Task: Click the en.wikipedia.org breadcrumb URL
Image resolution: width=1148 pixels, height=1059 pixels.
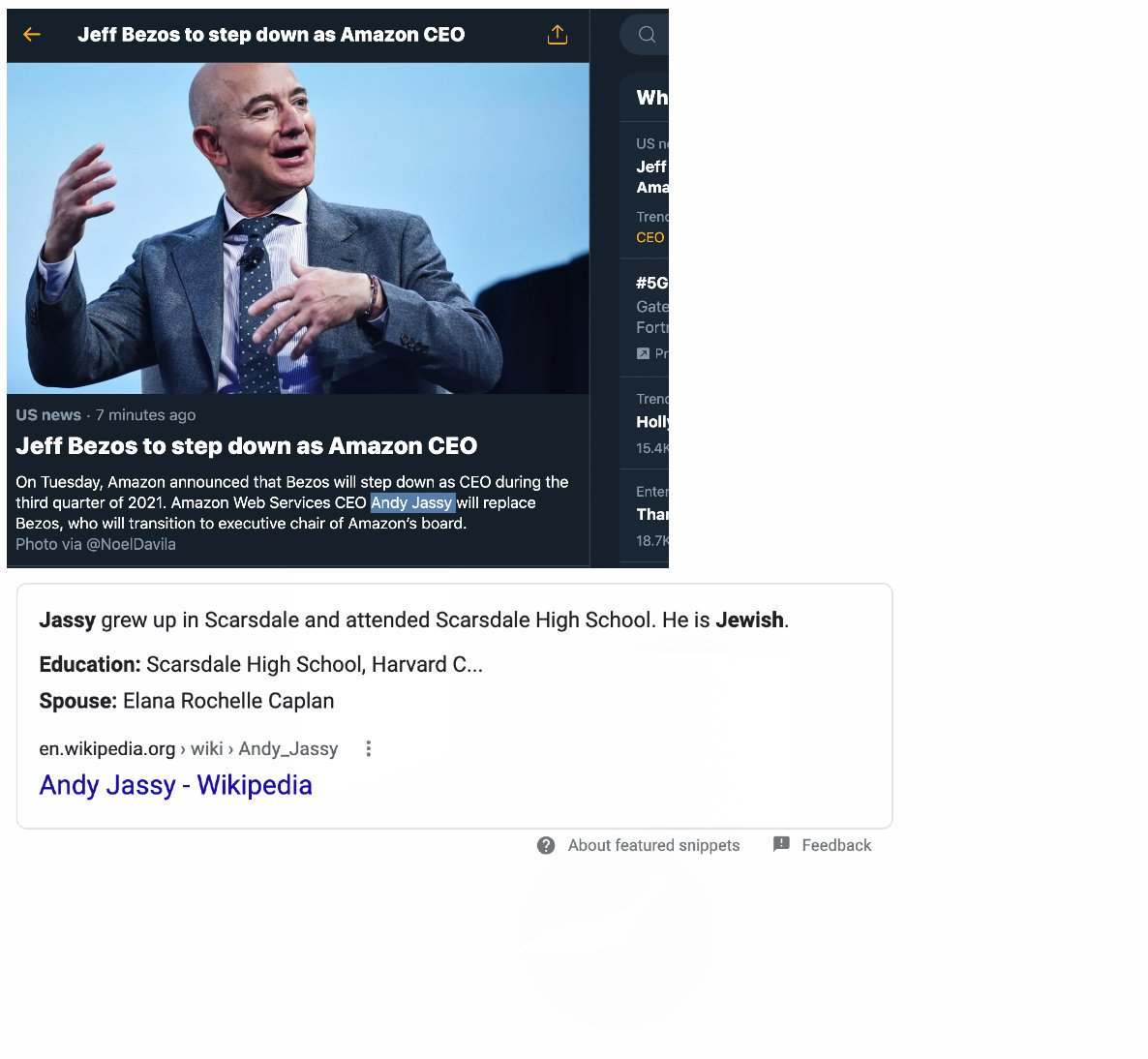Action: point(188,748)
